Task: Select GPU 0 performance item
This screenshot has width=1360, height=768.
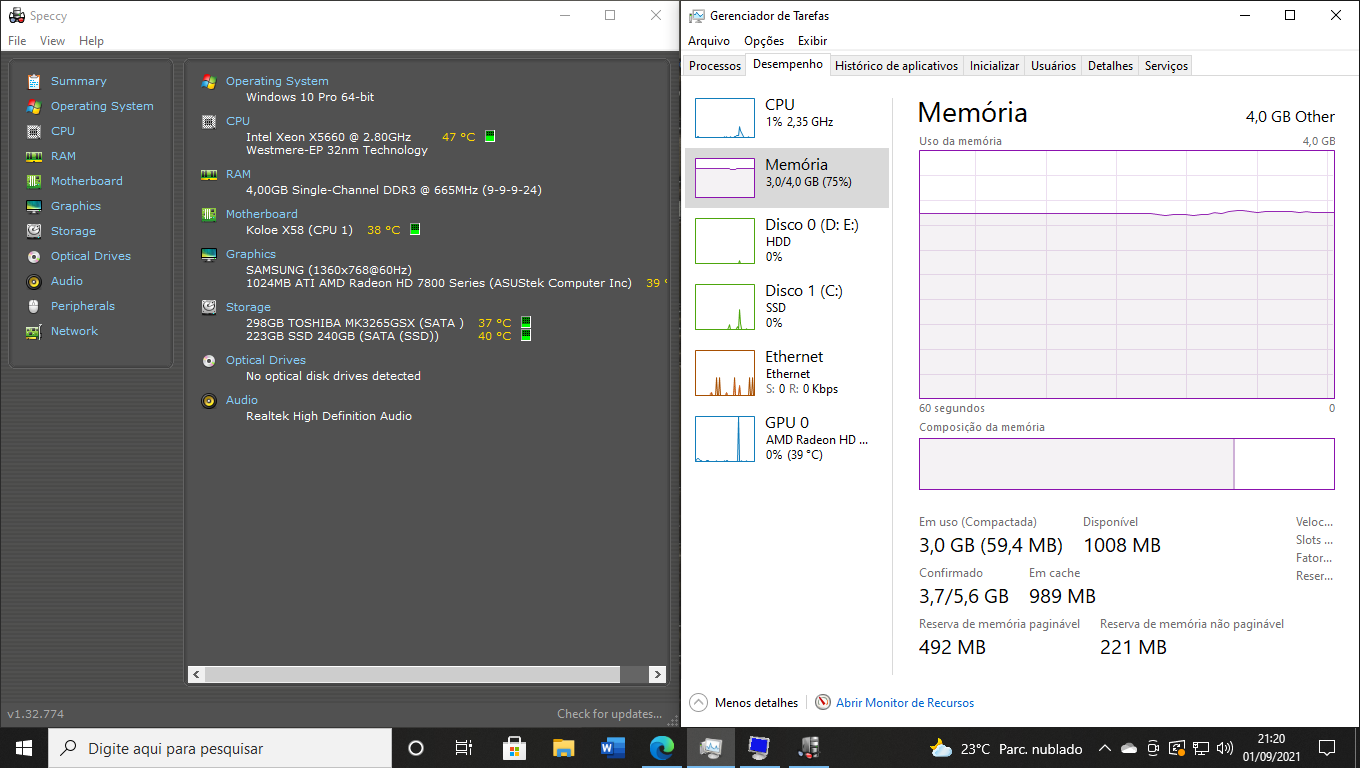Action: point(787,438)
